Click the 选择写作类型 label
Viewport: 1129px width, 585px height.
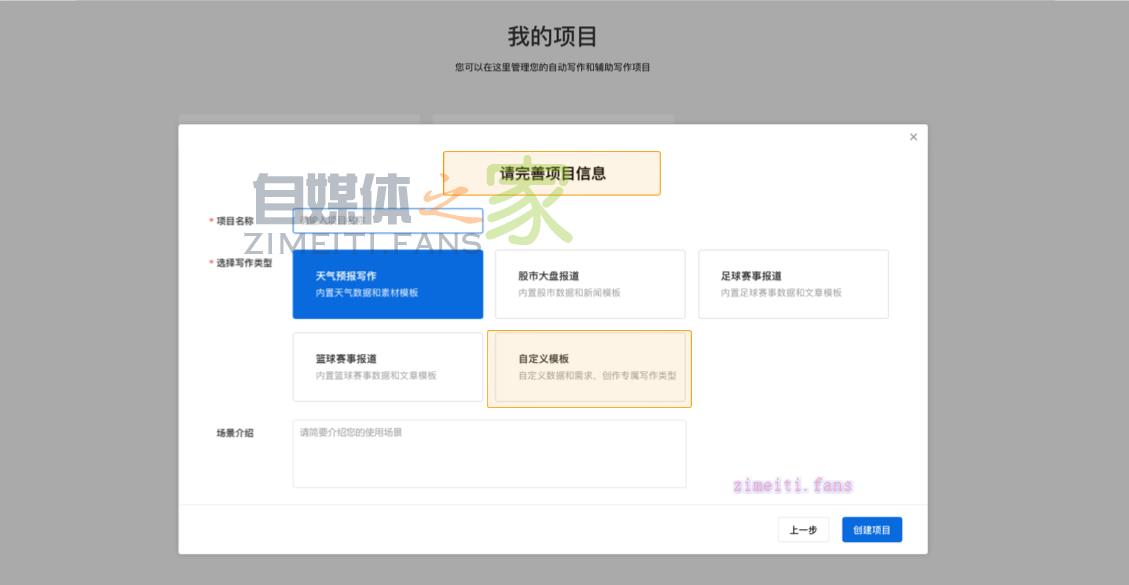[x=244, y=263]
